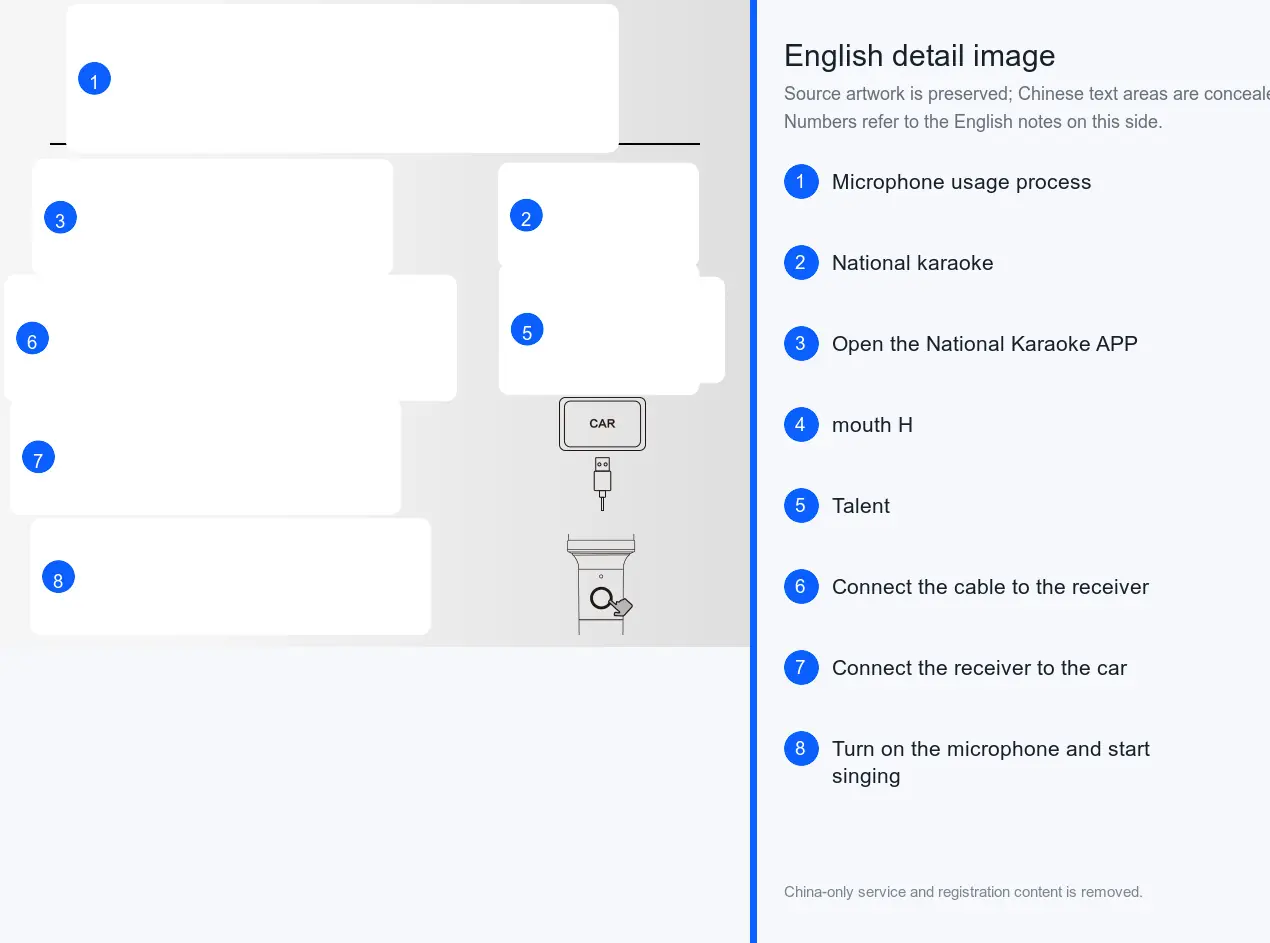
Task: Click badge 5 beside 'Talent'
Action: point(801,506)
